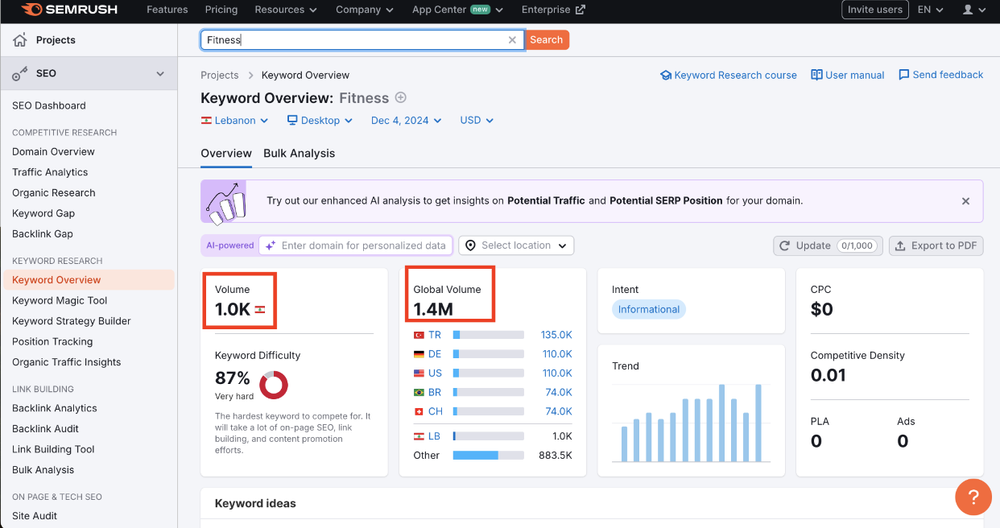Image resolution: width=1000 pixels, height=528 pixels.
Task: Click the orange Search button
Action: [547, 40]
